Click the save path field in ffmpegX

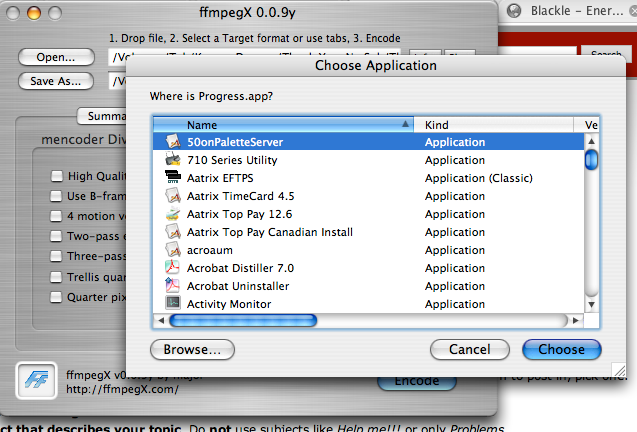pyautogui.click(x=117, y=81)
